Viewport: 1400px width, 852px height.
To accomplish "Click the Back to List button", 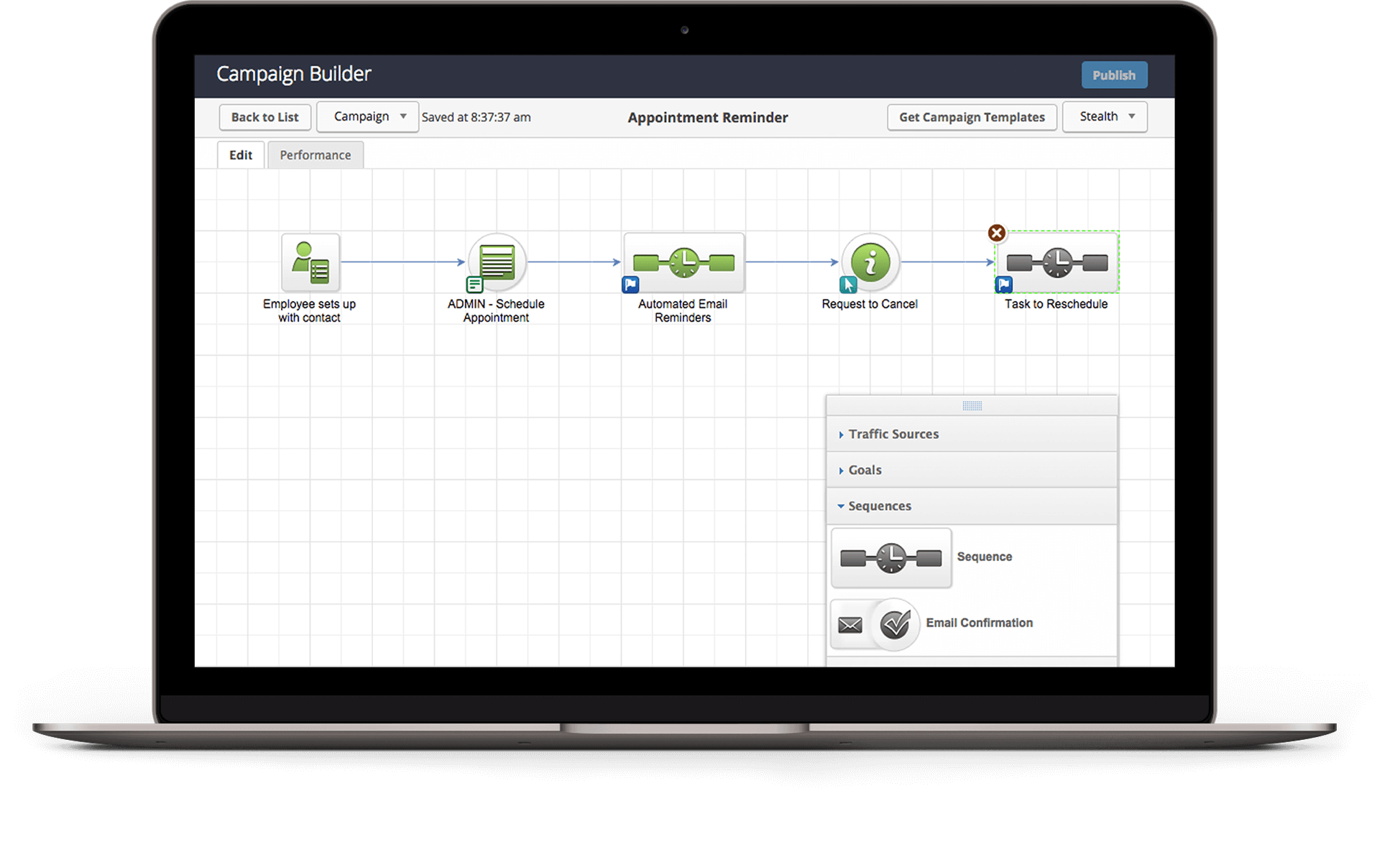I will point(264,117).
